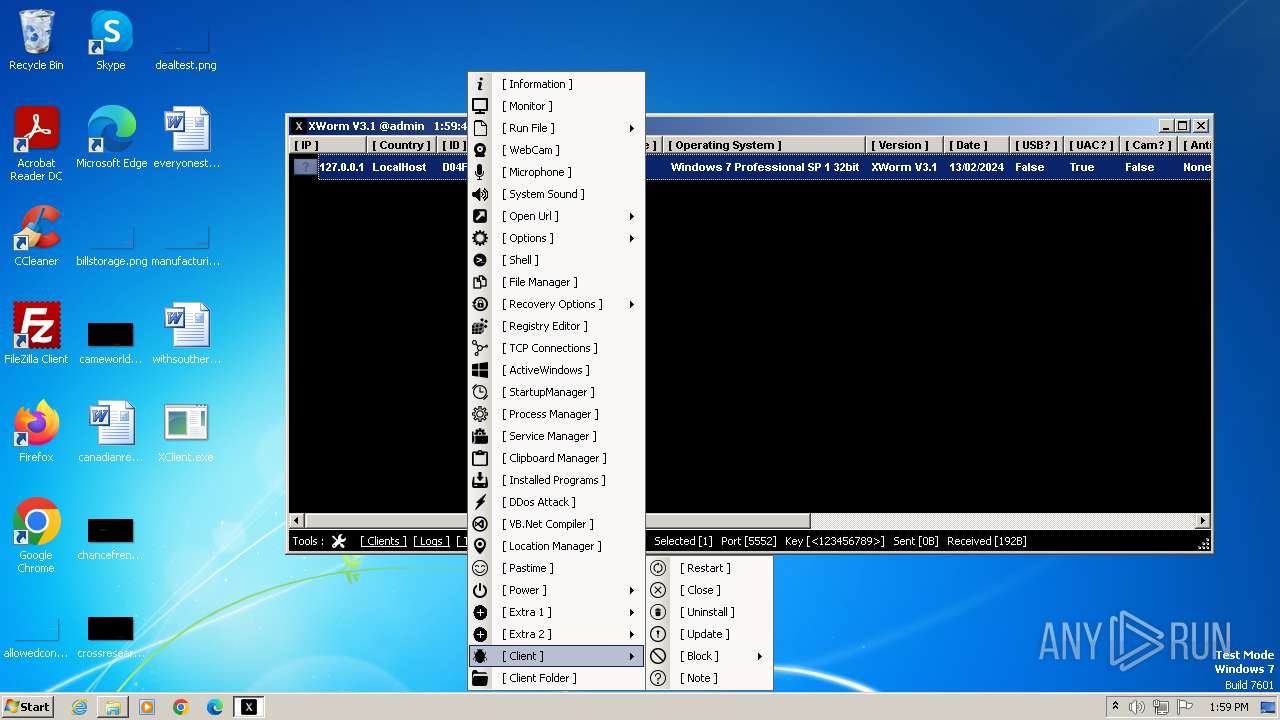Click the Operating System column header
The width and height of the screenshot is (1280, 720).
click(x=763, y=145)
